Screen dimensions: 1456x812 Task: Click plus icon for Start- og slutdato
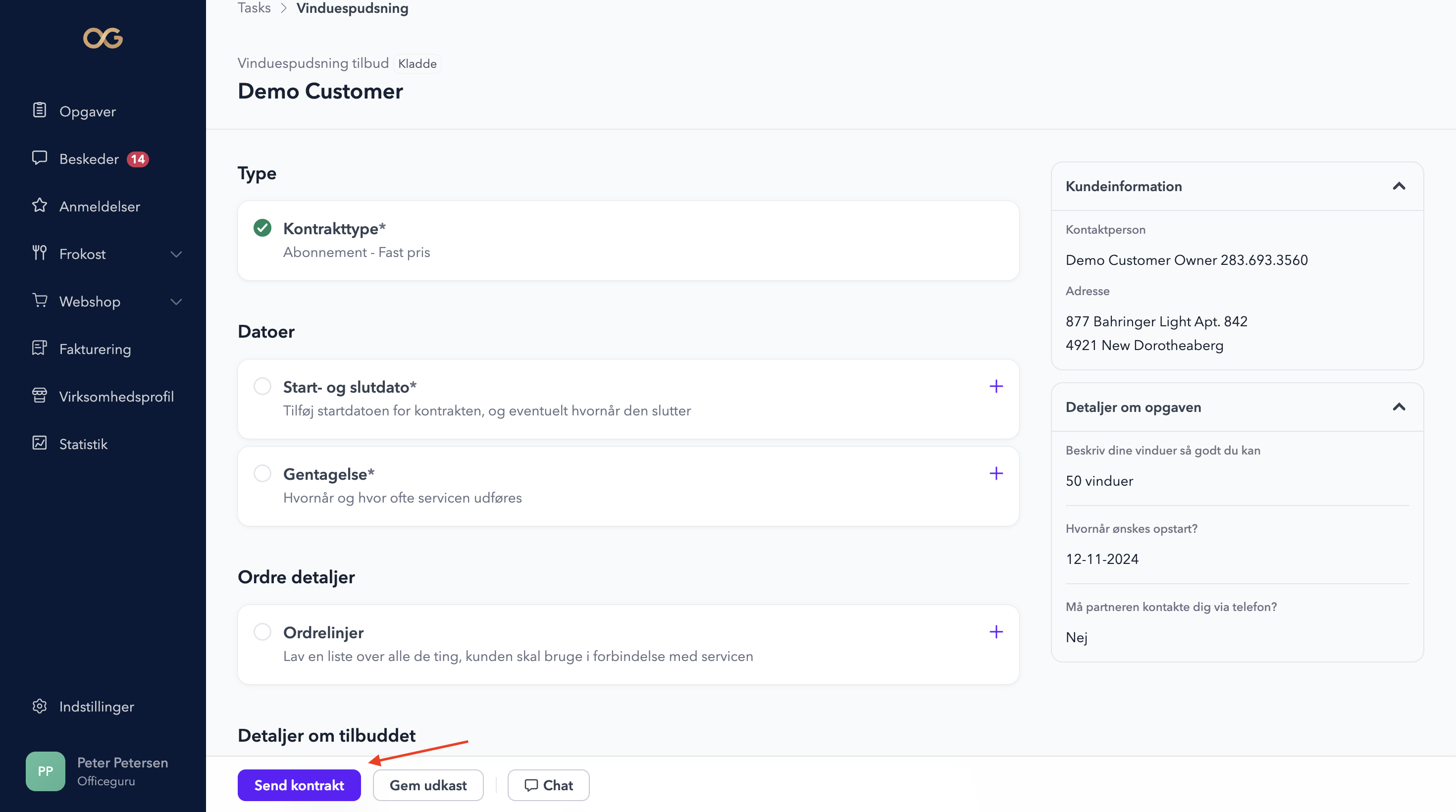pyautogui.click(x=996, y=387)
